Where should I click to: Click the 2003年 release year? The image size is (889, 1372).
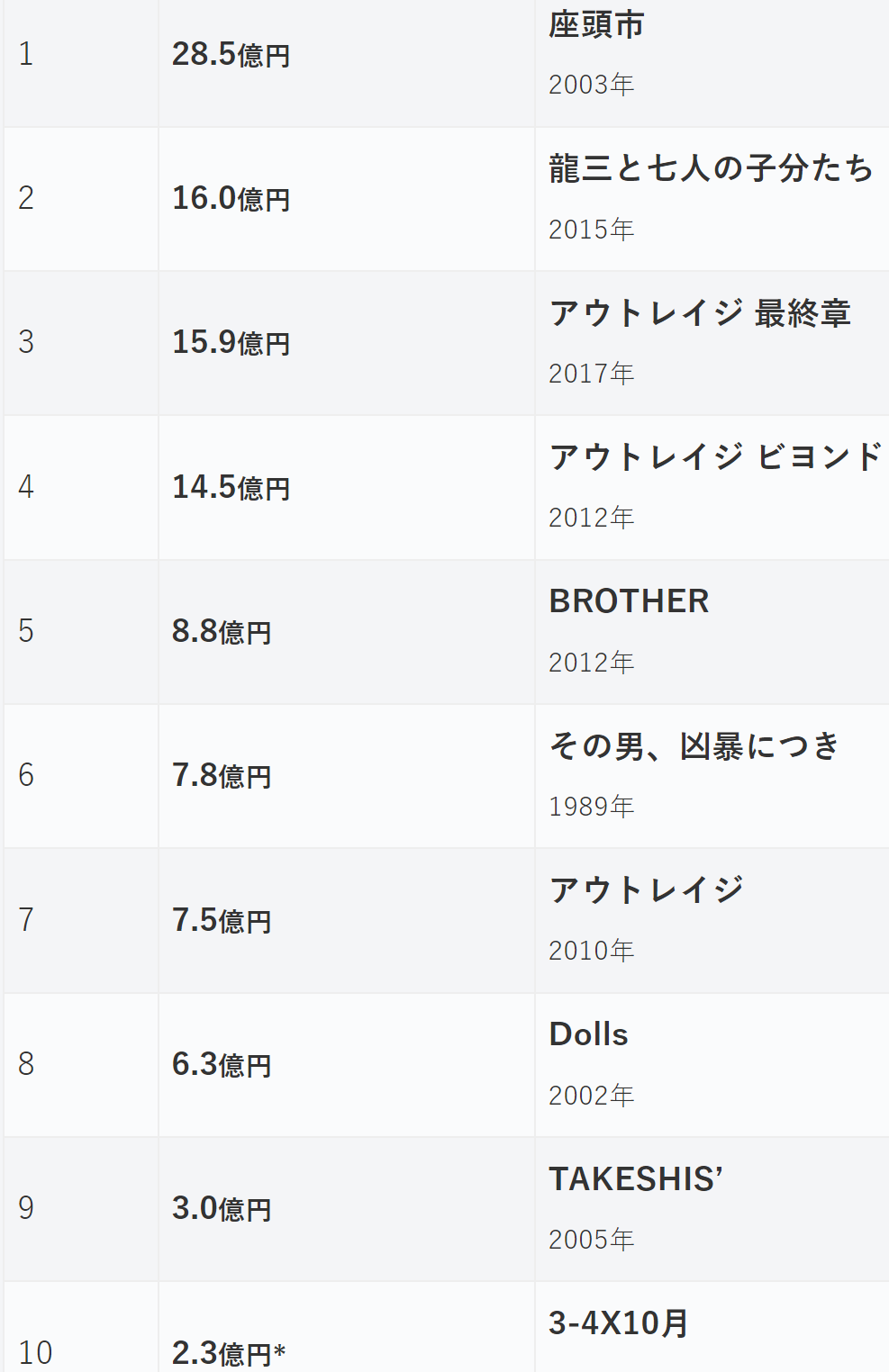coord(591,85)
